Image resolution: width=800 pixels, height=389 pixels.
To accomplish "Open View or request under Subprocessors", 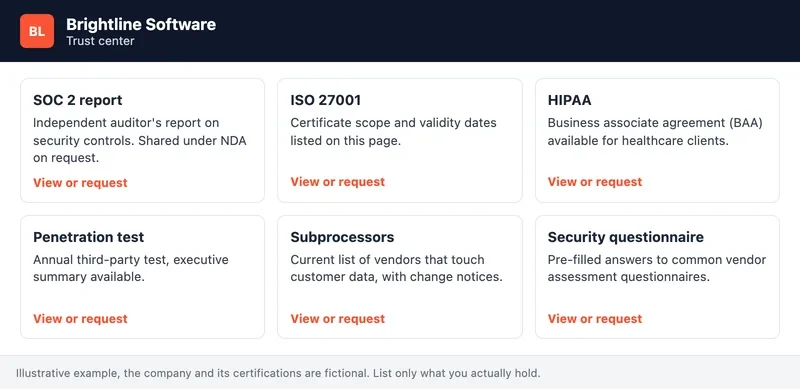I will 338,319.
